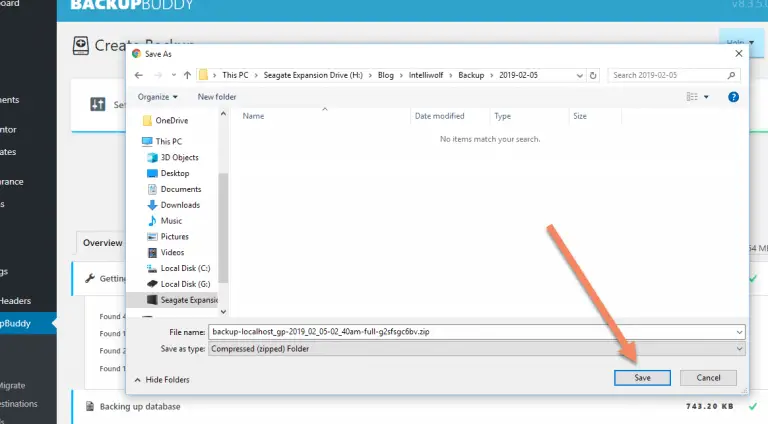The height and width of the screenshot is (424, 768).
Task: Open the Organize menu
Action: click(x=157, y=96)
